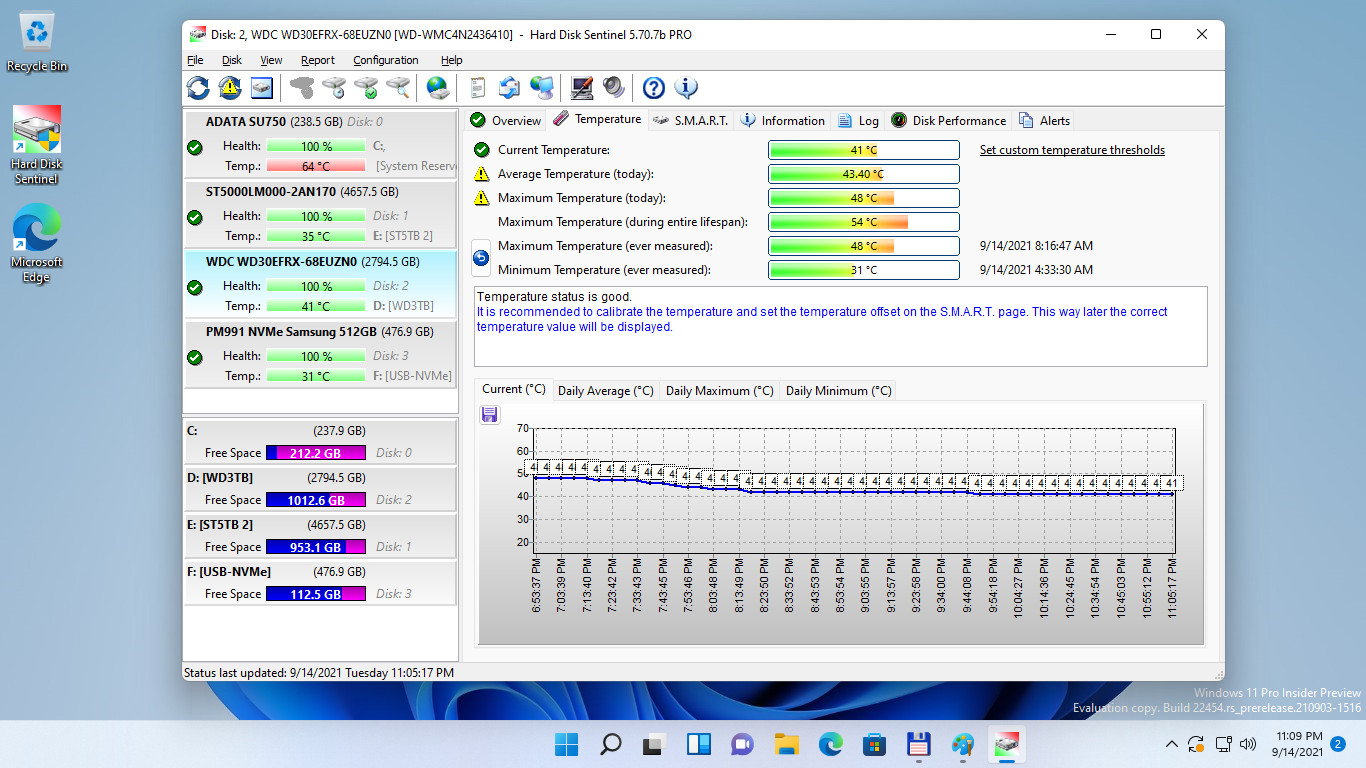Open the Report menu
Image resolution: width=1366 pixels, height=768 pixels.
(318, 60)
